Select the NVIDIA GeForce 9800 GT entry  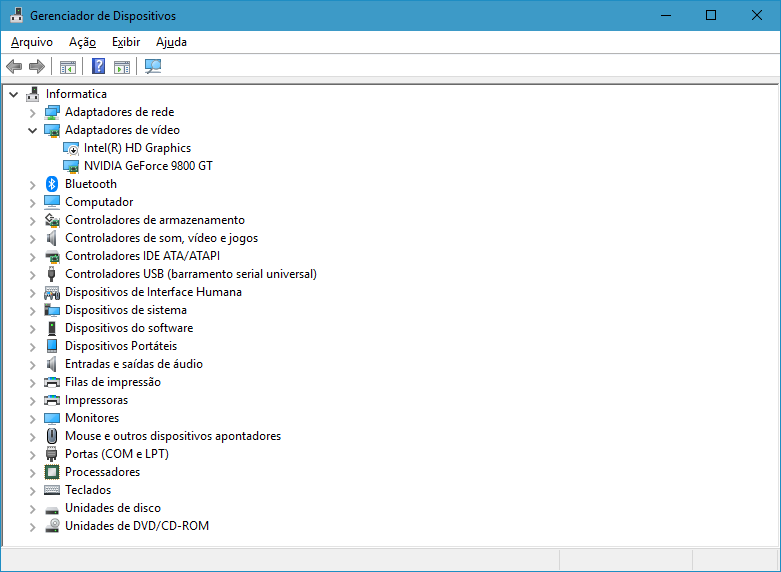tap(148, 166)
